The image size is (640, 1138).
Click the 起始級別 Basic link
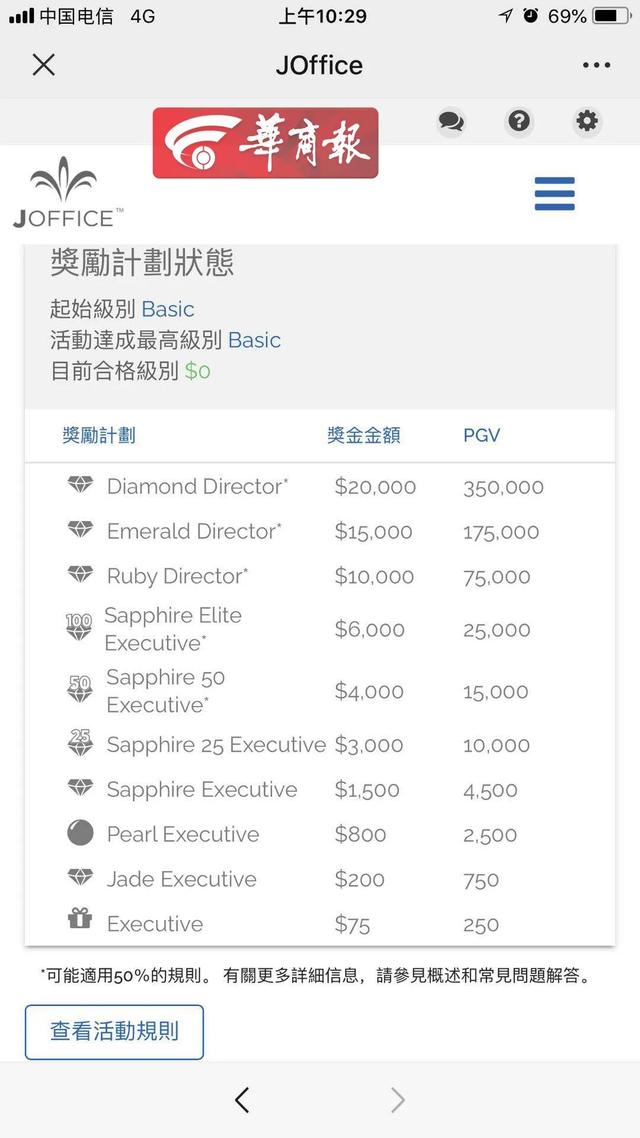point(168,309)
